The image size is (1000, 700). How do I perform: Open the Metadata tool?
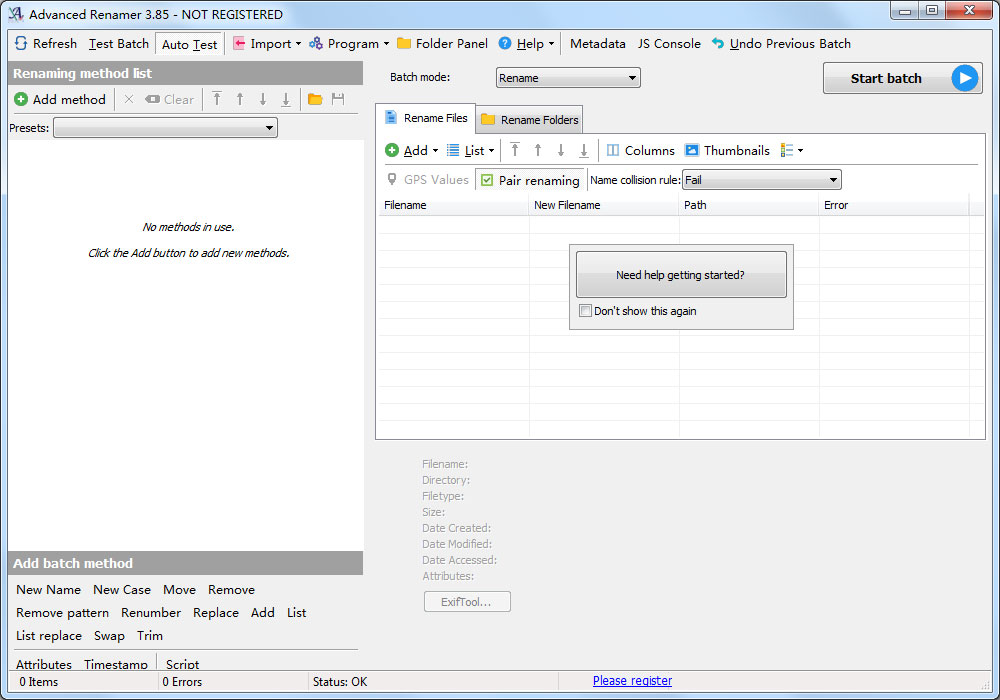[x=598, y=43]
